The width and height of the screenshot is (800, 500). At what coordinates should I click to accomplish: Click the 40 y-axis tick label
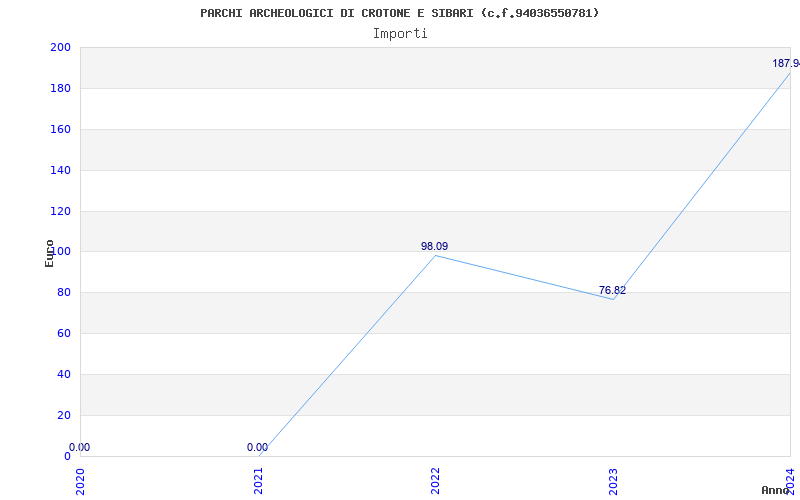pos(64,374)
